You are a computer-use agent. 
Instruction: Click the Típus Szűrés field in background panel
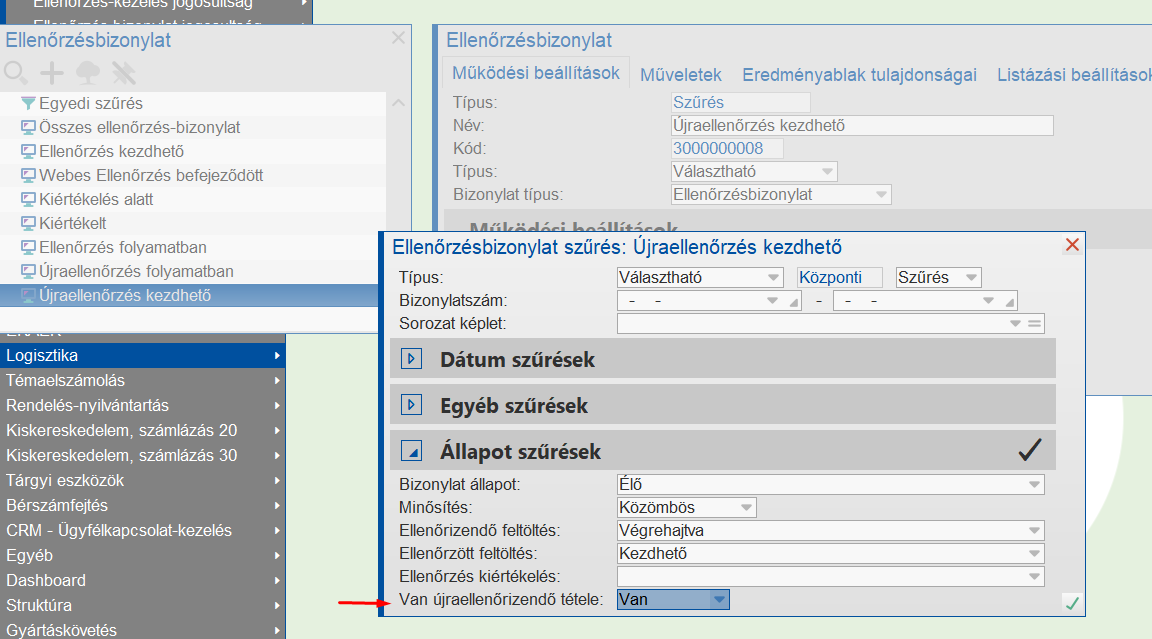pyautogui.click(x=741, y=102)
